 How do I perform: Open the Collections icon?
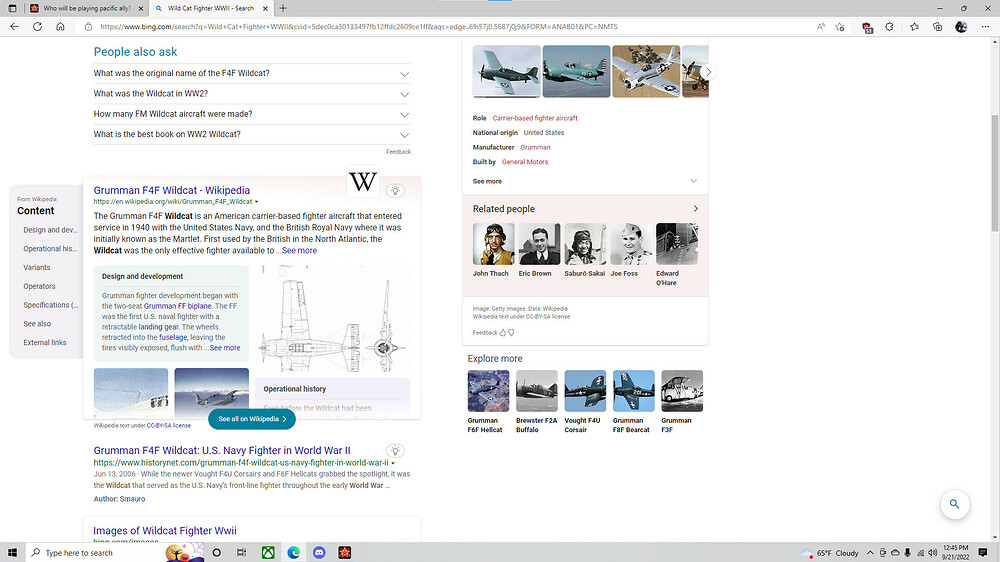coord(938,27)
